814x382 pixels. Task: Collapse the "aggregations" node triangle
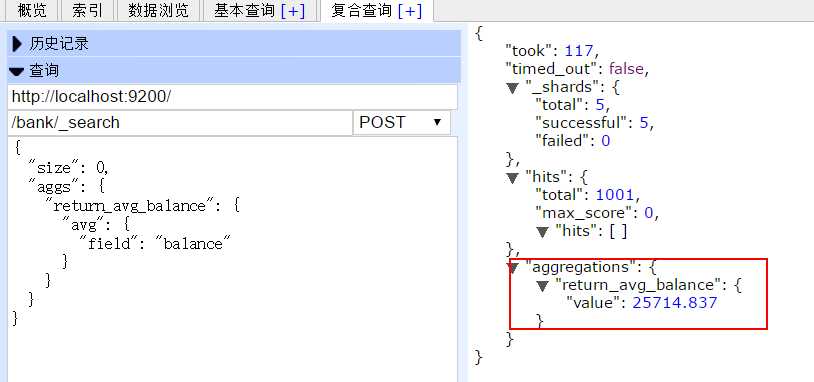[513, 268]
